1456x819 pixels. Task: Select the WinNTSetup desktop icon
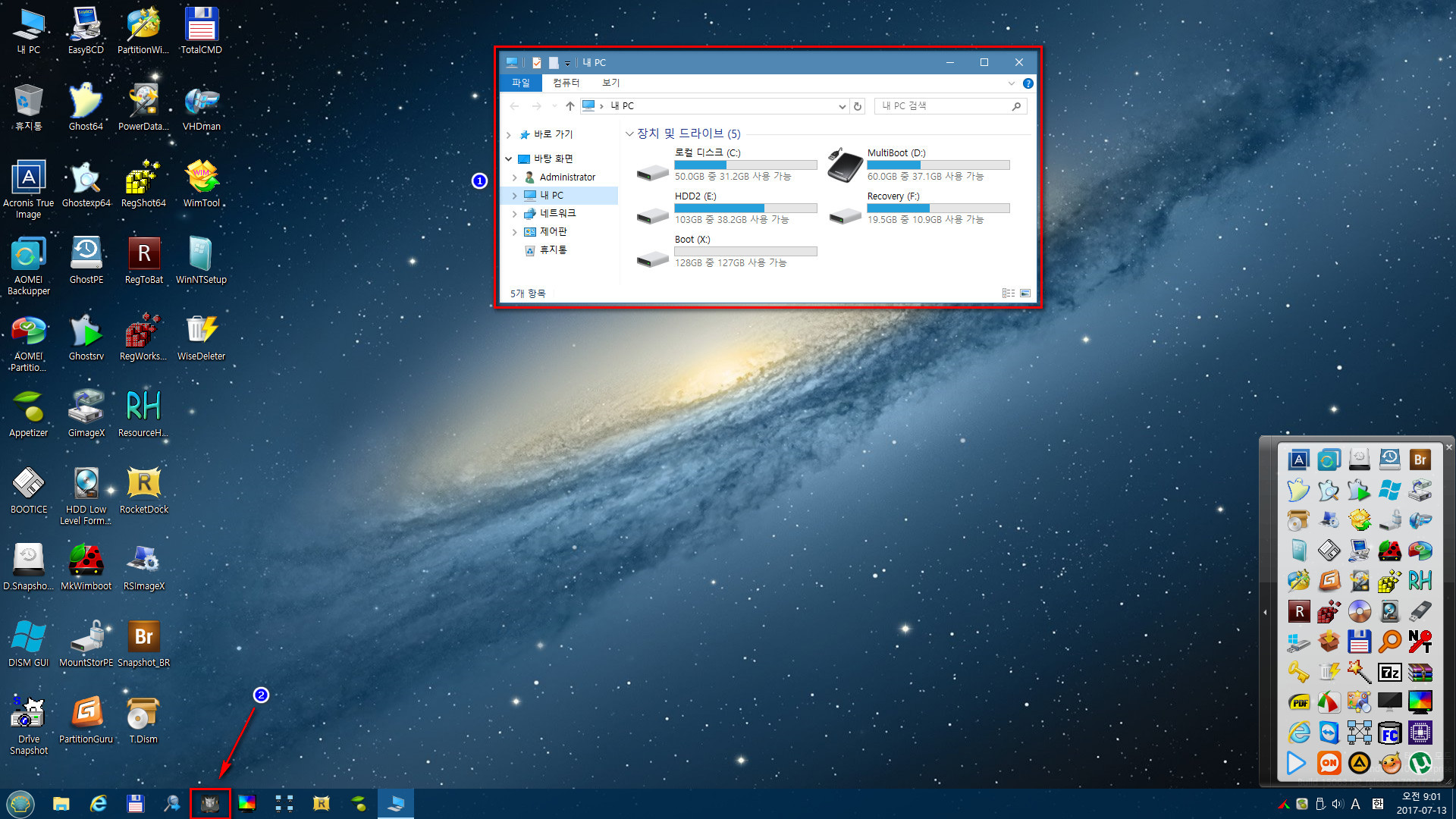click(201, 260)
